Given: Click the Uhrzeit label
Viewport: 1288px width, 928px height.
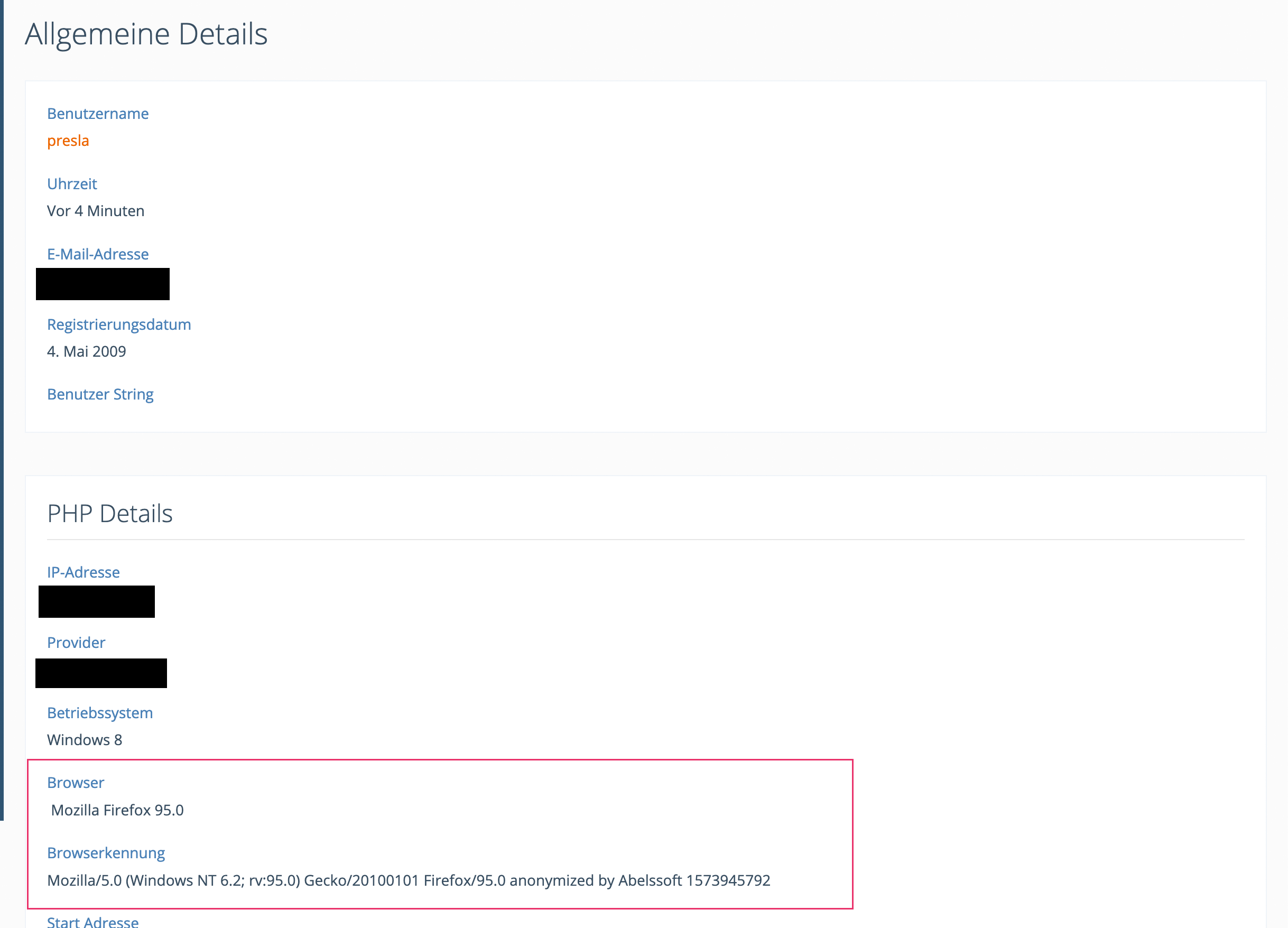Looking at the screenshot, I should [72, 184].
